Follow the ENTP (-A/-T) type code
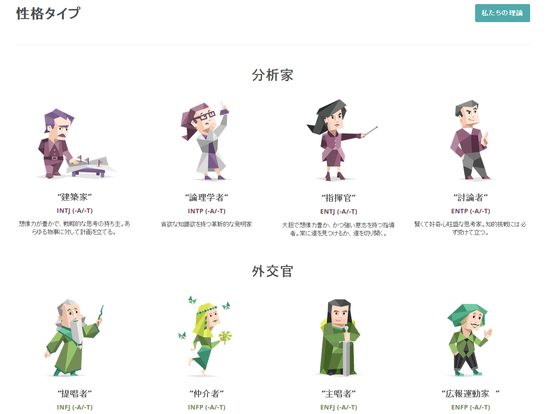Screen dimensions: 550x414 (x=470, y=211)
